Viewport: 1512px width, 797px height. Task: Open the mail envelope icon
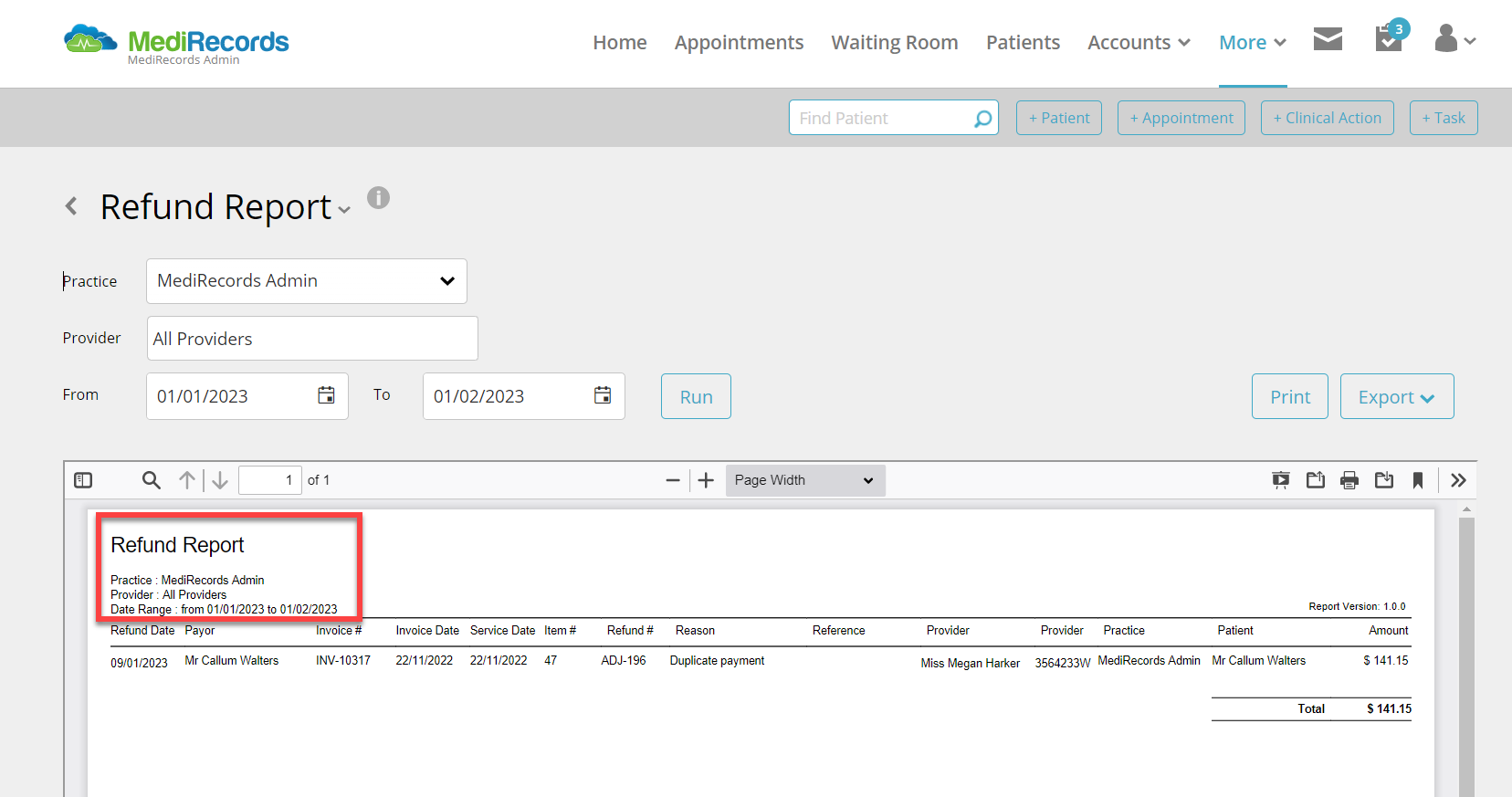click(x=1328, y=38)
